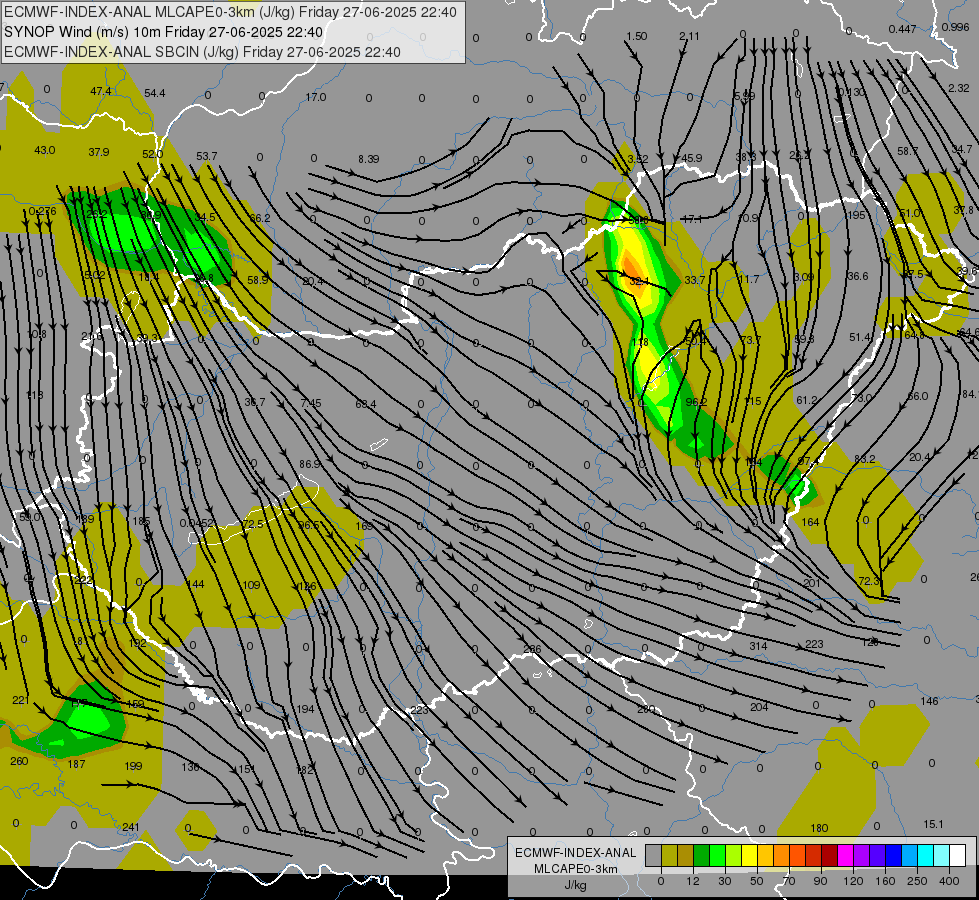This screenshot has width=979, height=900.
Task: Click the 45.9 value near the border
Action: (x=691, y=158)
